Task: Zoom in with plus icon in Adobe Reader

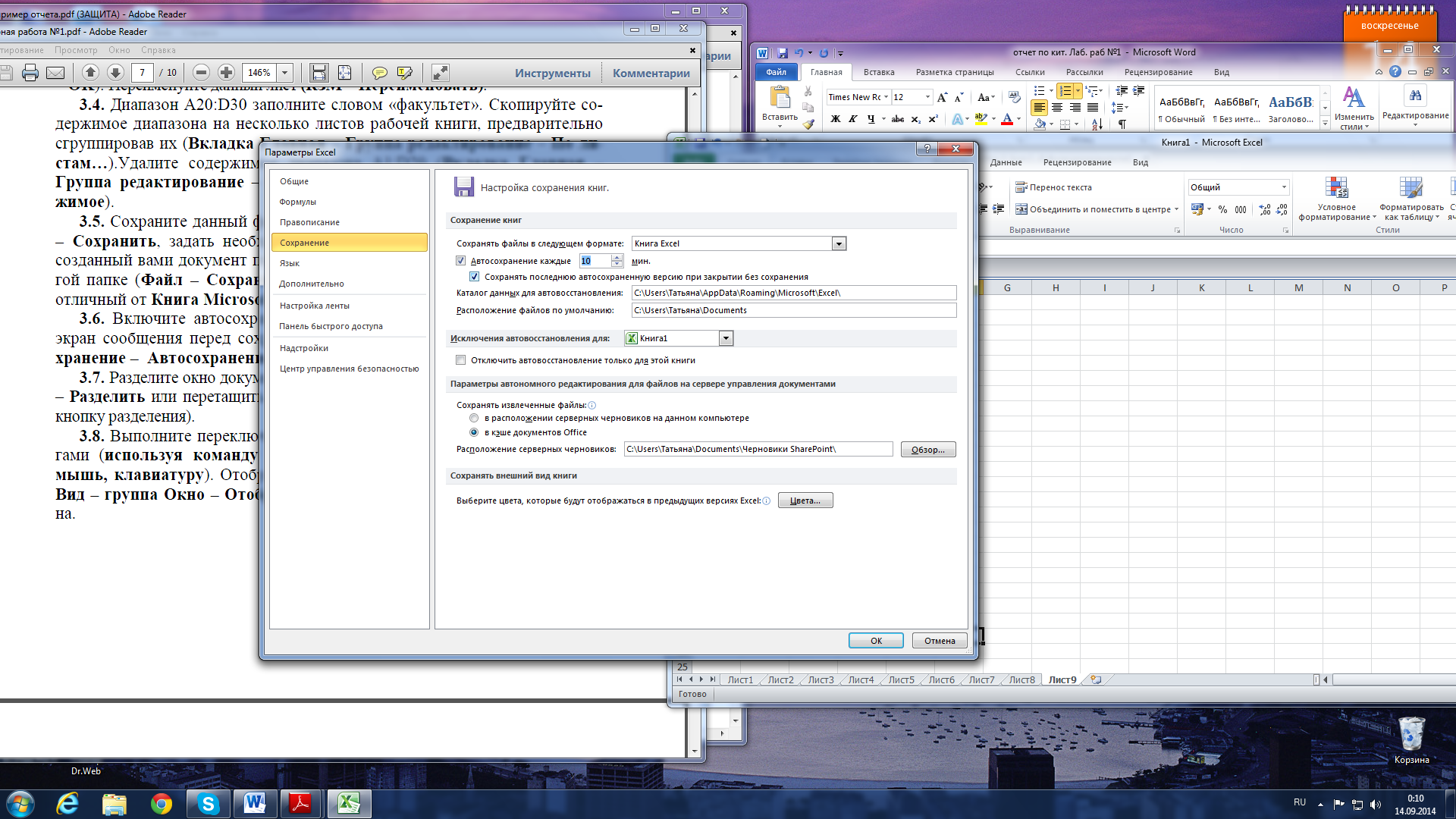Action: (226, 73)
